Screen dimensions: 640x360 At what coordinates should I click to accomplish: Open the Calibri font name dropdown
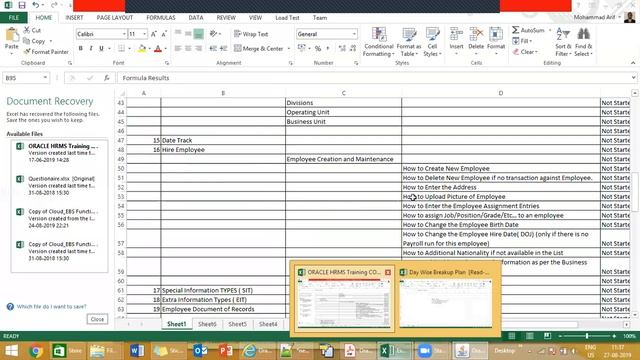point(124,34)
